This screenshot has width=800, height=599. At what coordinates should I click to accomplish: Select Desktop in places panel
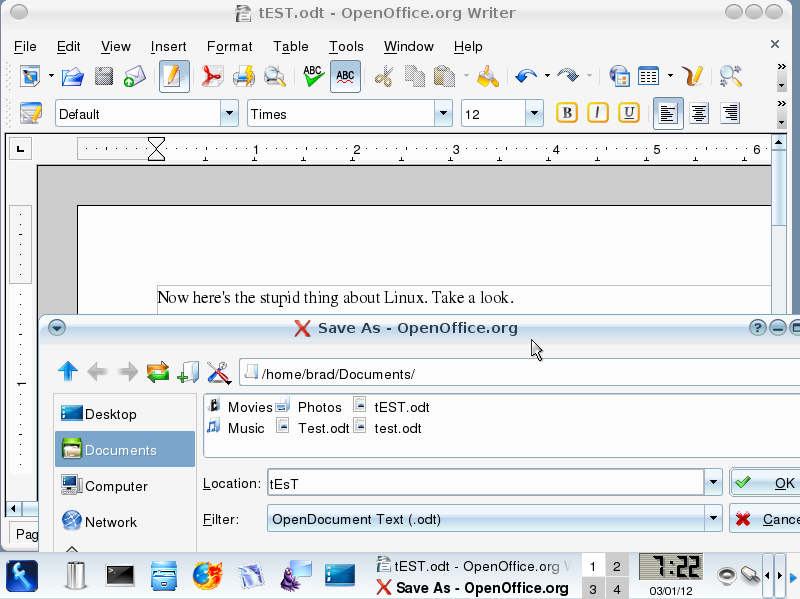coord(125,414)
